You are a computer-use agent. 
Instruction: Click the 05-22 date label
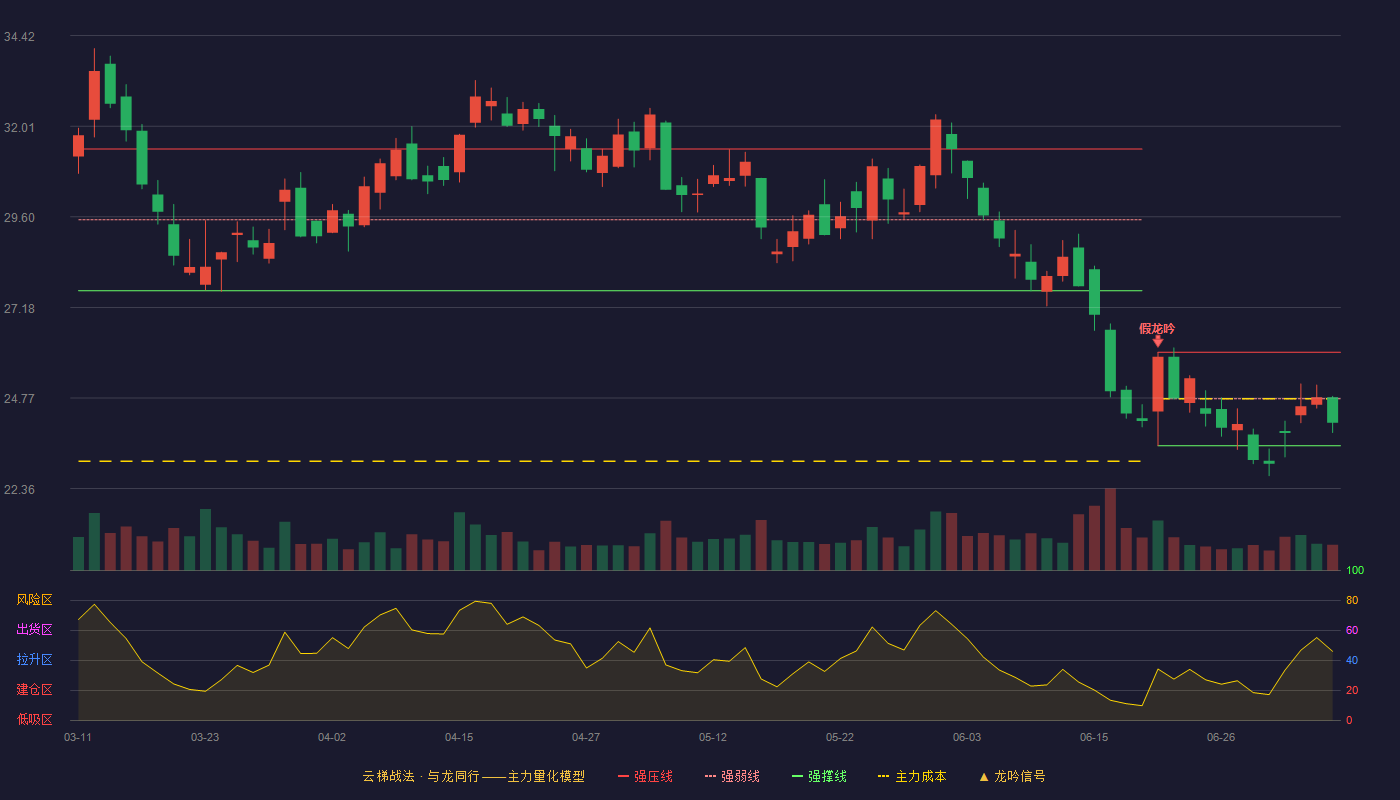click(840, 737)
